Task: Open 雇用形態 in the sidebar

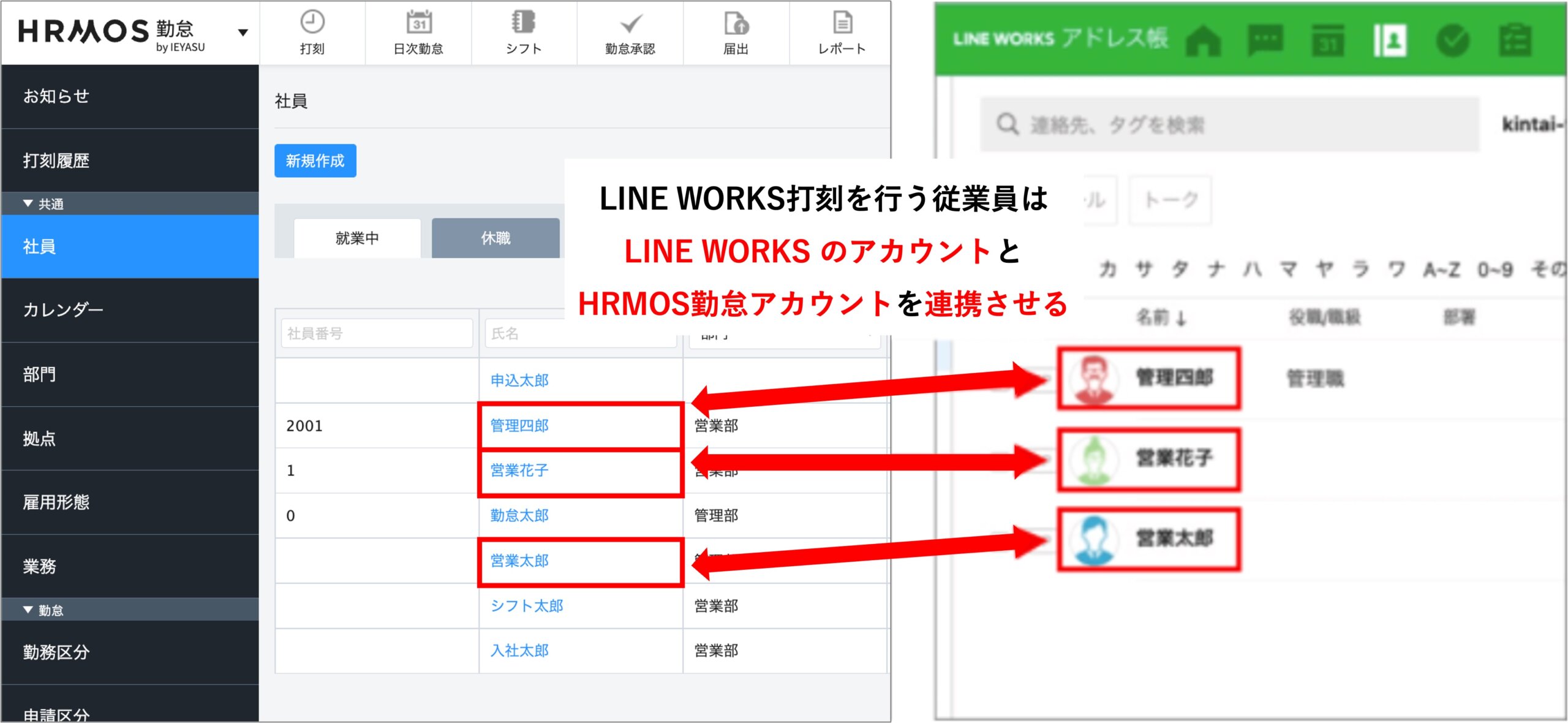Action: pyautogui.click(x=130, y=502)
